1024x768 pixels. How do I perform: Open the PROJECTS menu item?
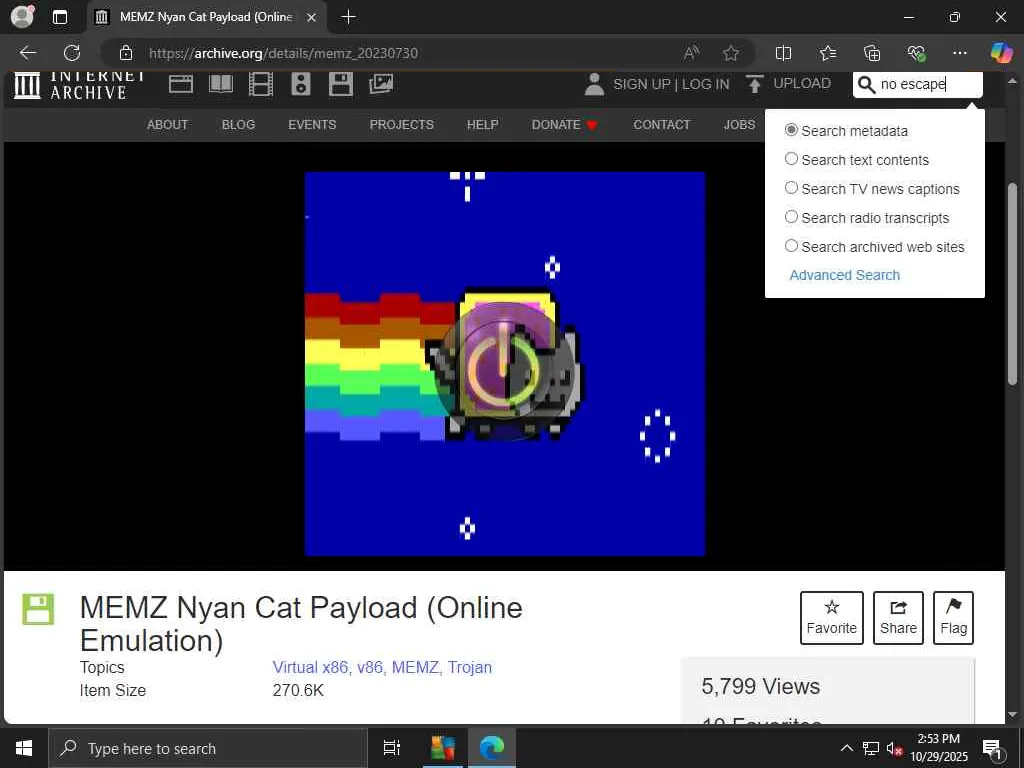tap(402, 125)
